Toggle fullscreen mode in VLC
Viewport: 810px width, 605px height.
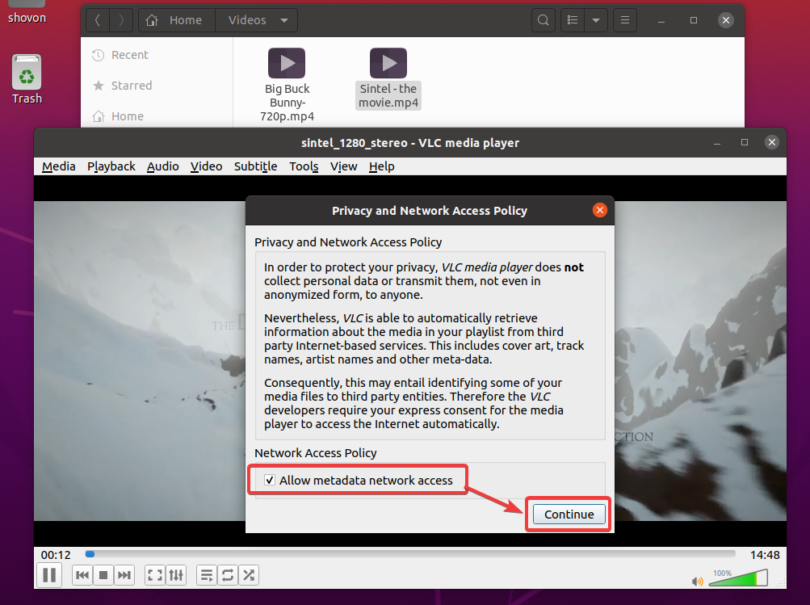155,575
